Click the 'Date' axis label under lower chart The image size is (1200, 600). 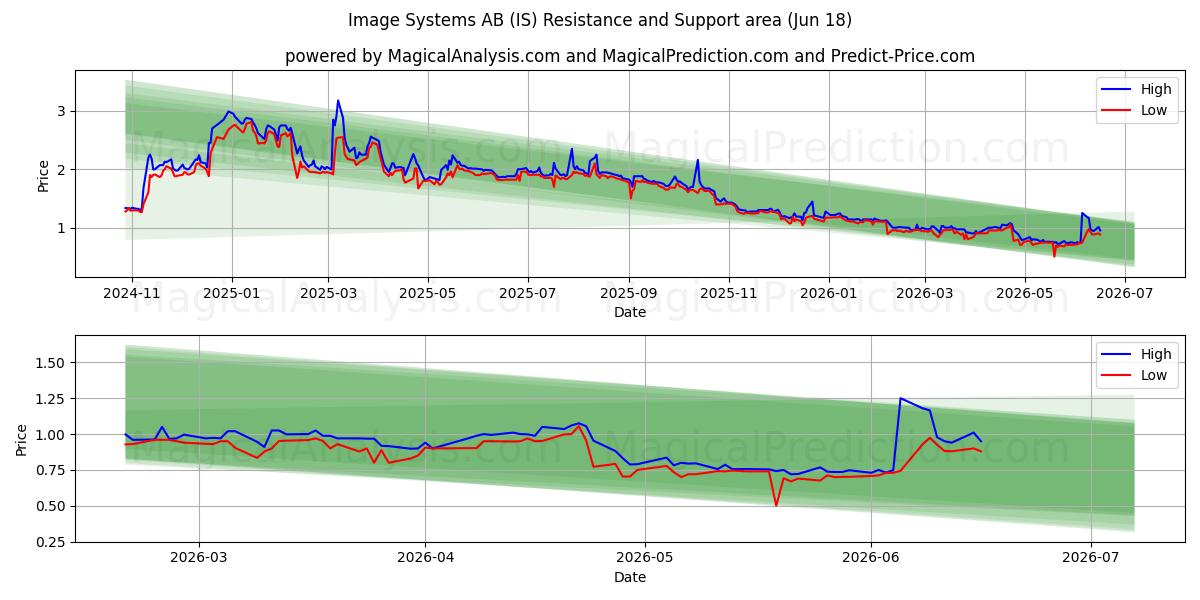630,577
